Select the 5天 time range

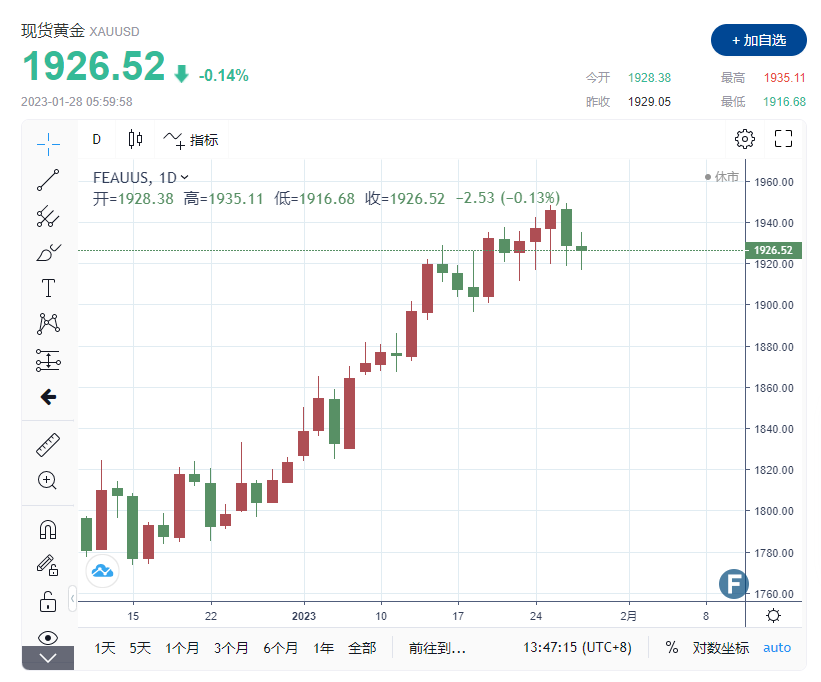click(x=140, y=648)
